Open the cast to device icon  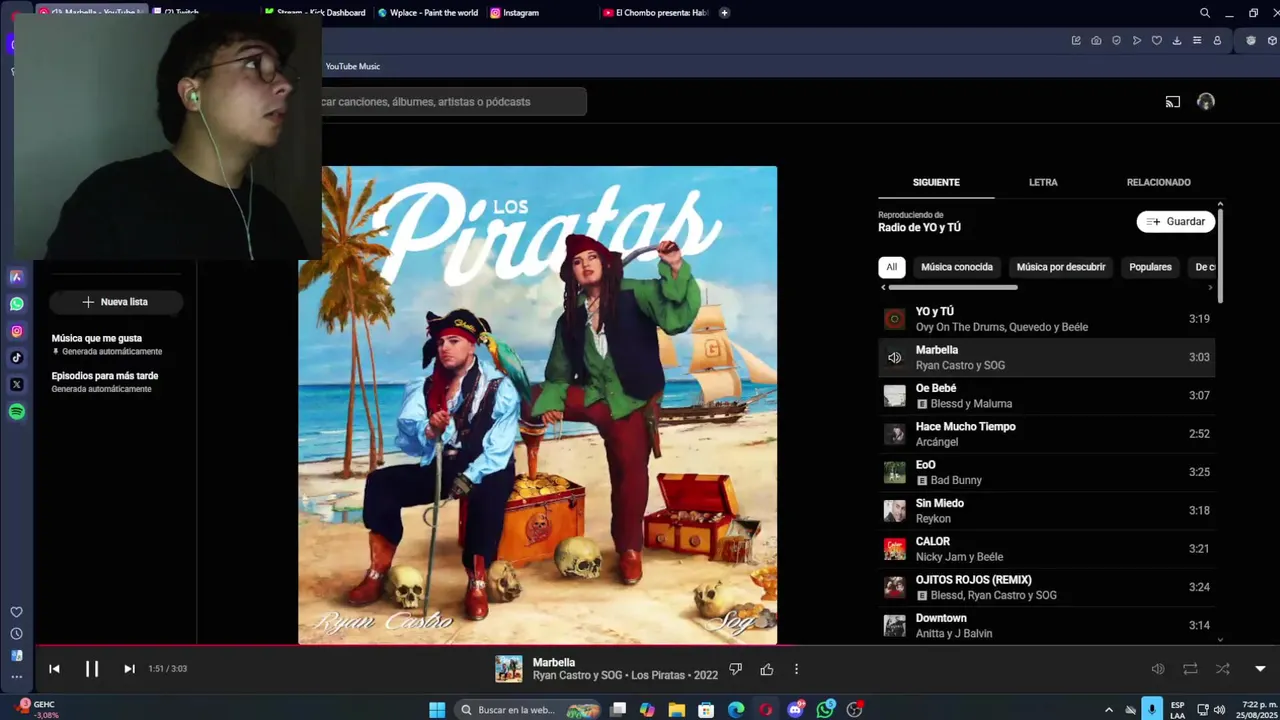[1173, 101]
